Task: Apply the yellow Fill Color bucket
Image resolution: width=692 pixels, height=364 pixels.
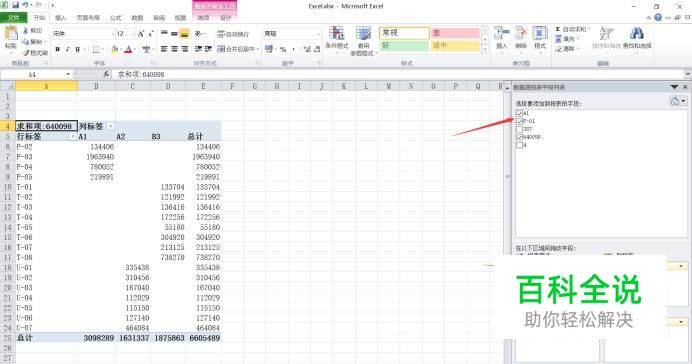Action: pos(115,49)
